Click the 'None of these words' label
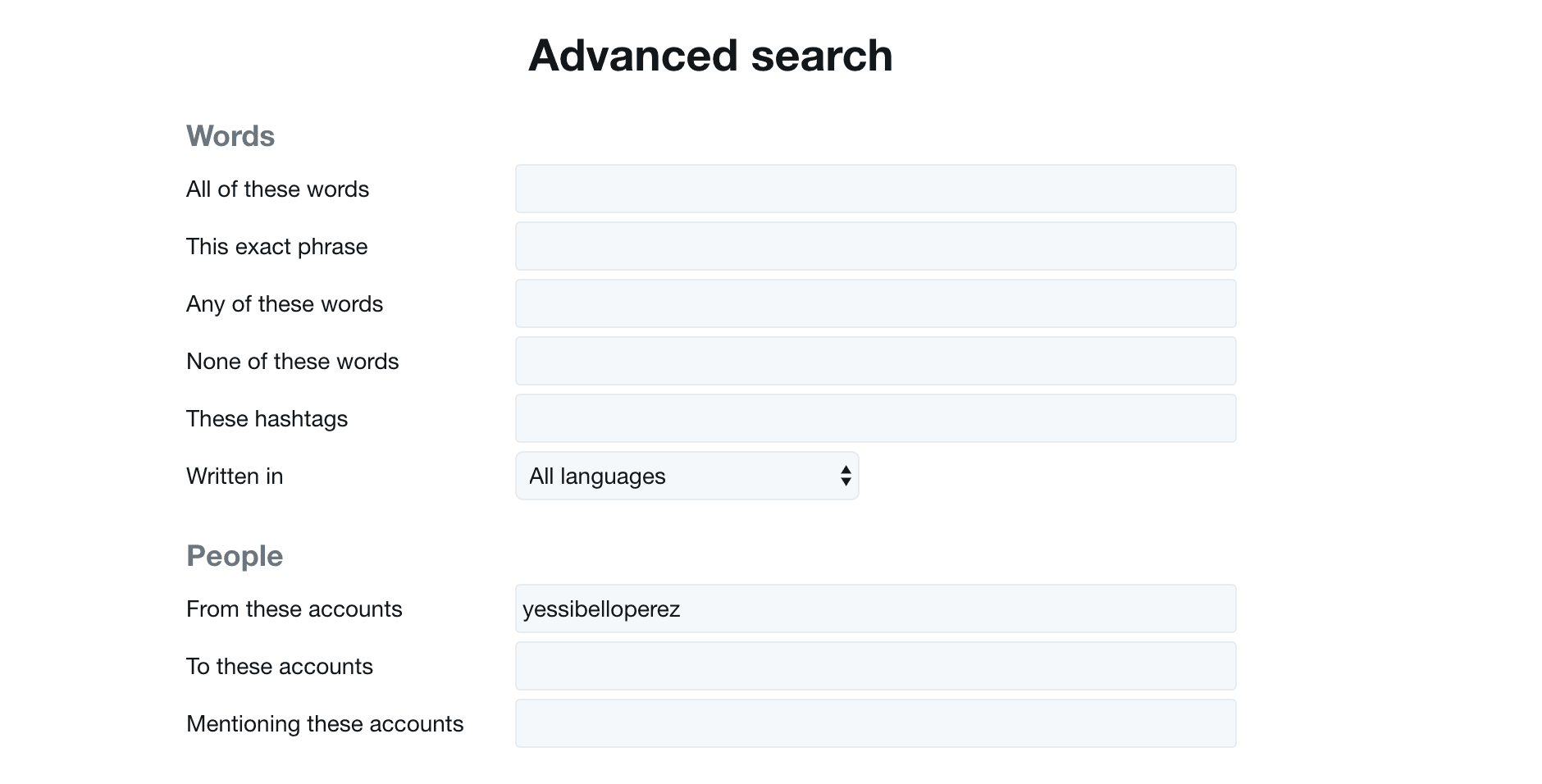 [x=292, y=362]
